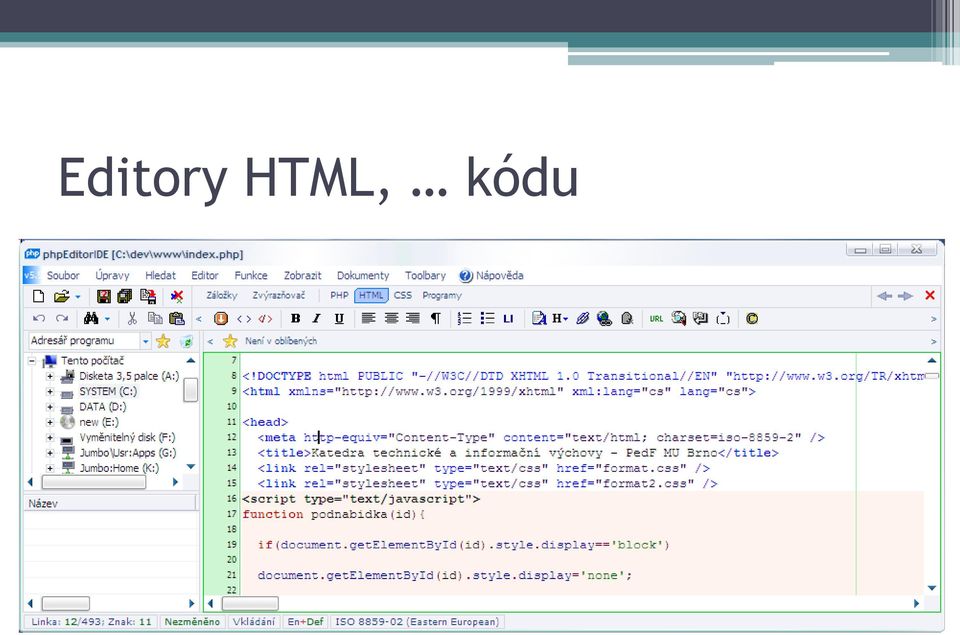Insert a paragraph mark
This screenshot has width=960, height=635.
point(435,318)
